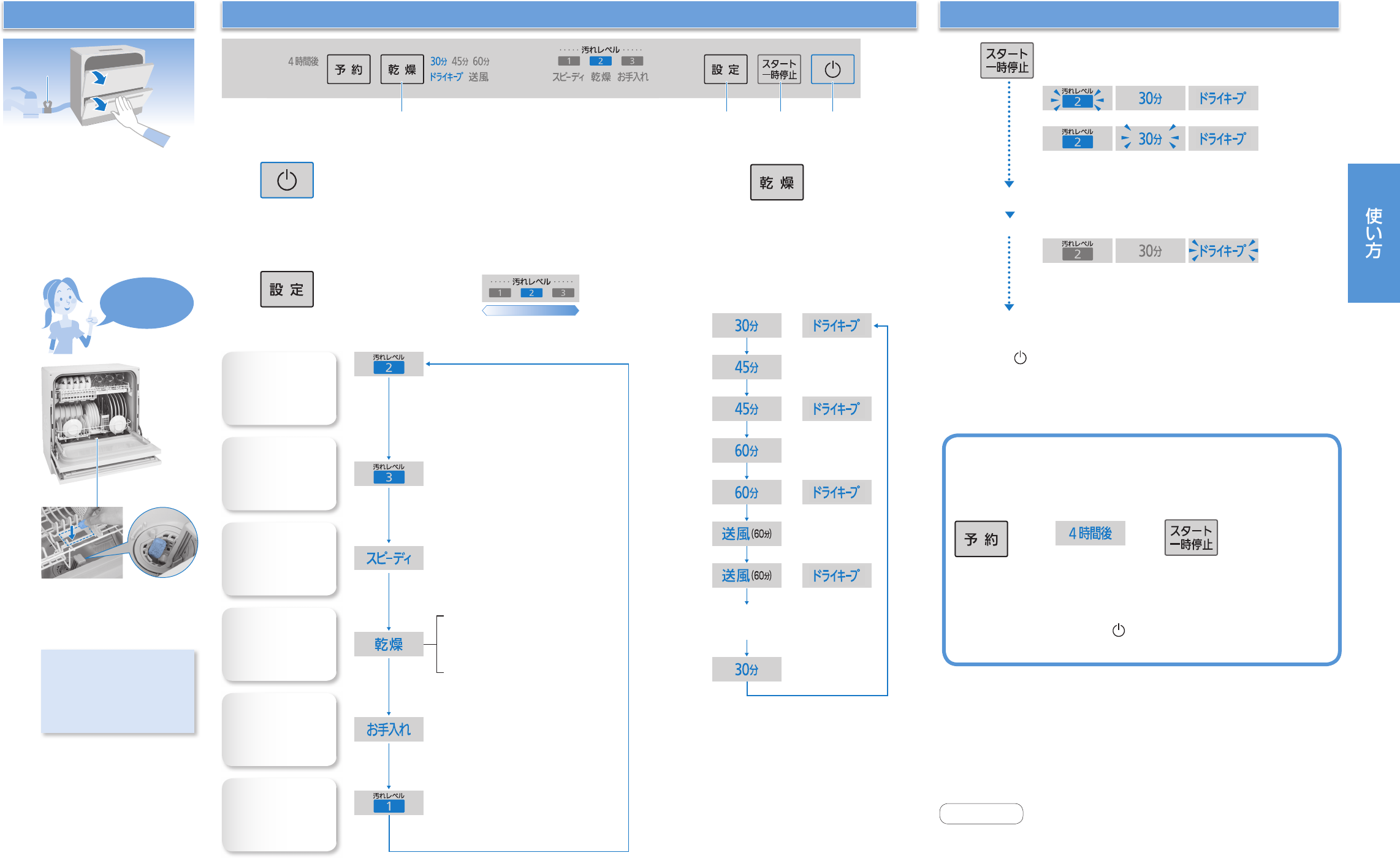Click ドライキープ tag beside 送風(60分) step

[x=837, y=575]
